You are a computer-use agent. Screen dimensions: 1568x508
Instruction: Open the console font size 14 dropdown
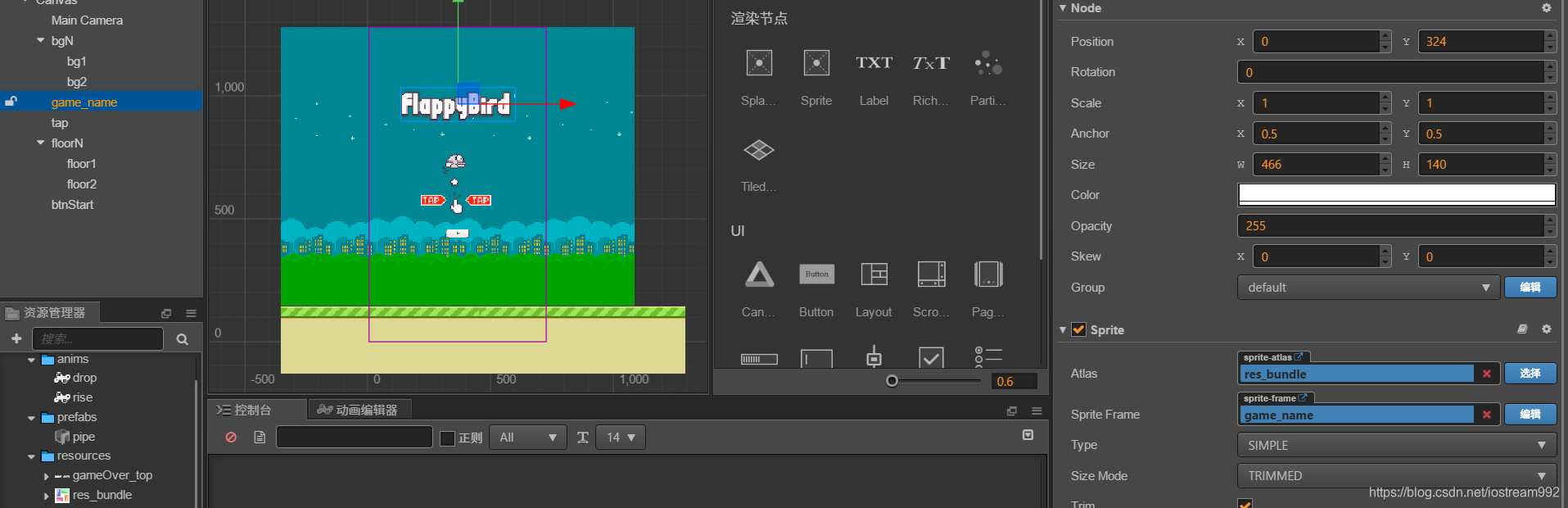point(621,438)
